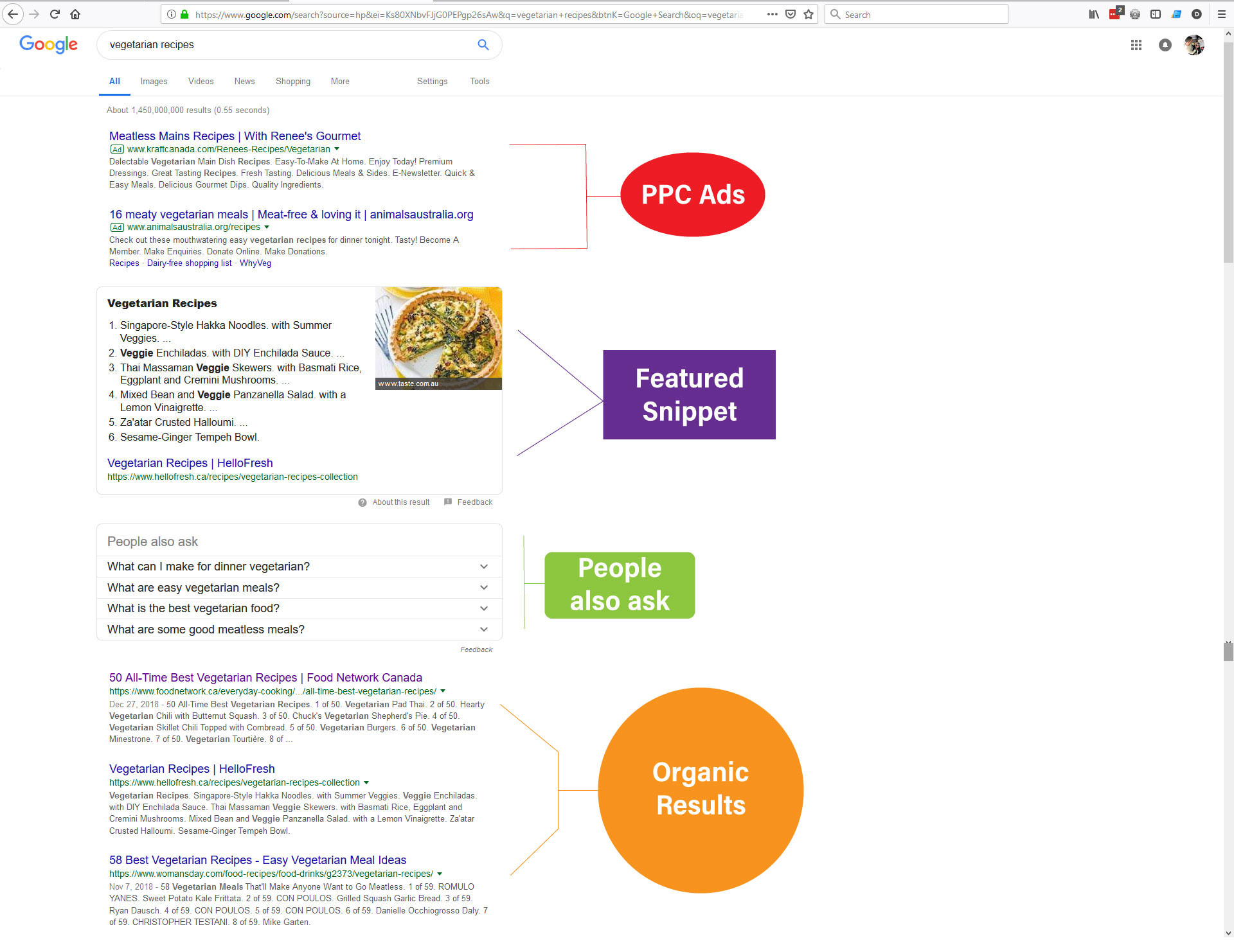The height and width of the screenshot is (952, 1234).
Task: Go back with the browser back arrow
Action: pyautogui.click(x=13, y=14)
